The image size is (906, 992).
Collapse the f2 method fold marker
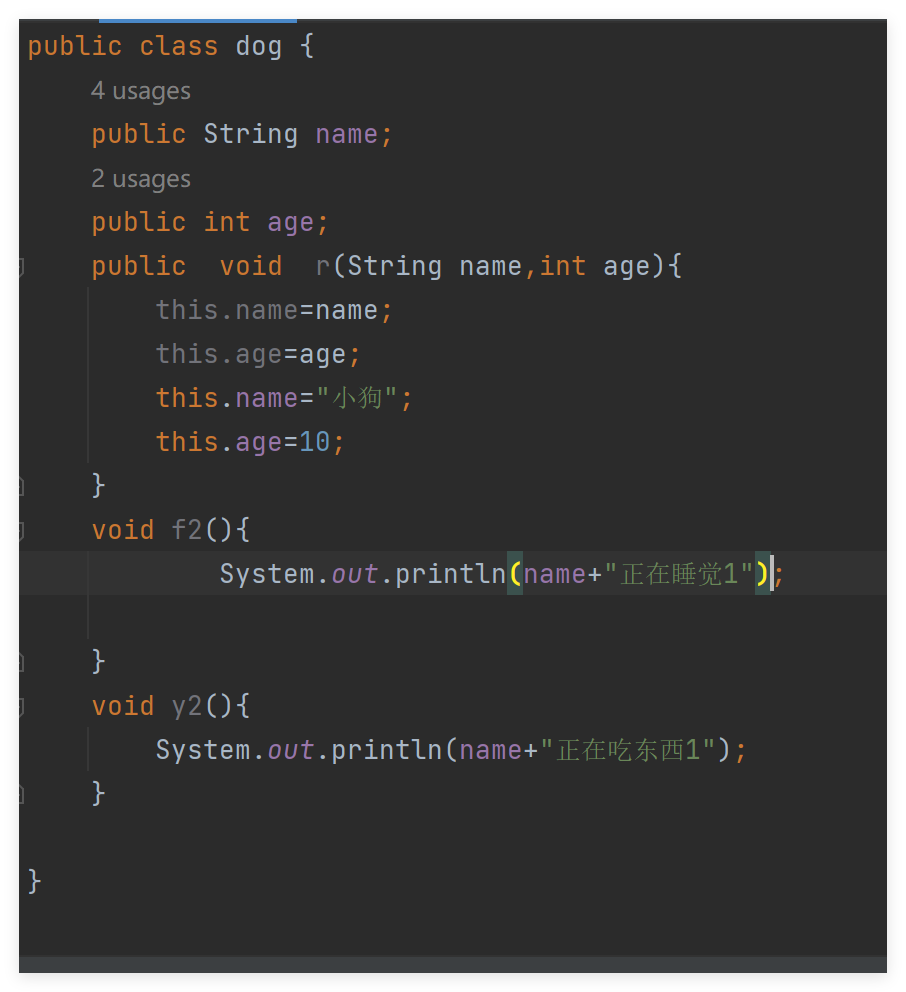click(21, 531)
